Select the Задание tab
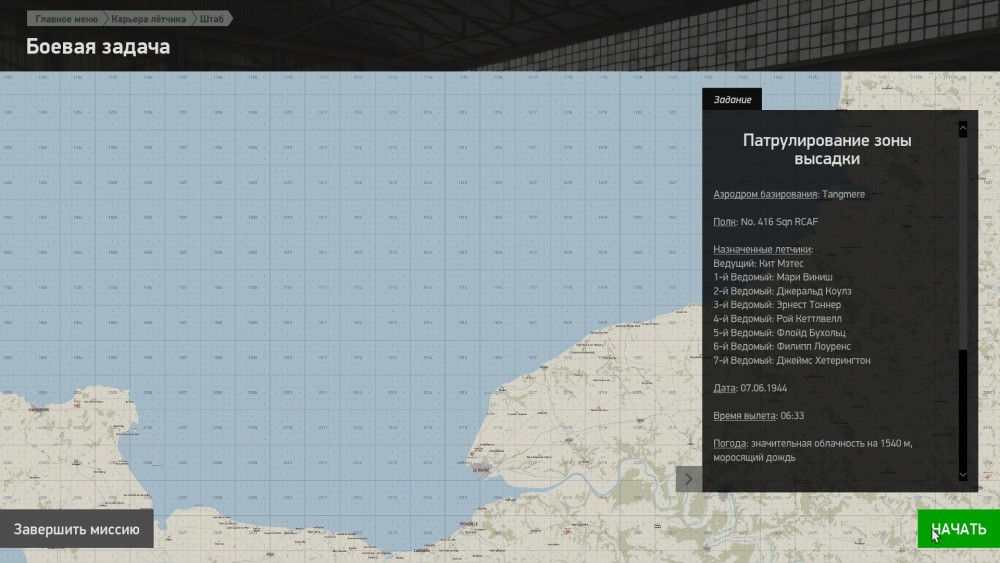Viewport: 1000px width, 563px height. click(x=732, y=99)
